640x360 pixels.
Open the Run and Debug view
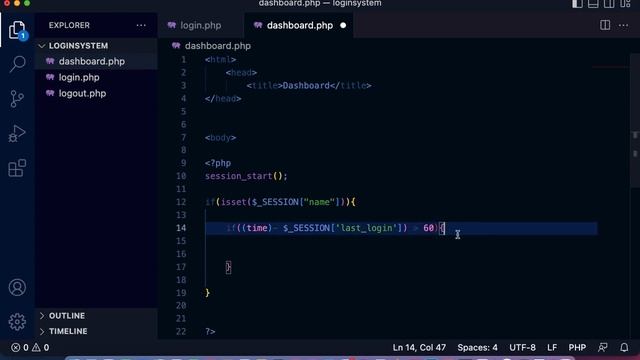(x=17, y=133)
